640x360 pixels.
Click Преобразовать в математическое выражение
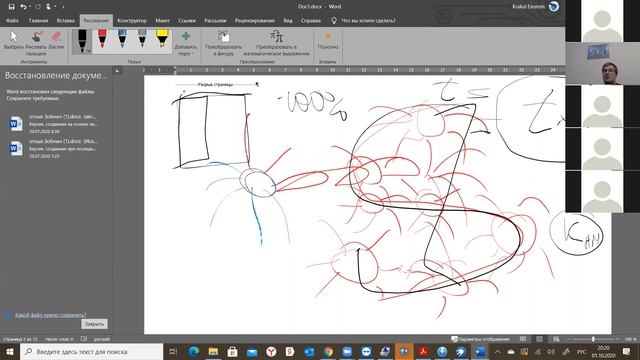[x=276, y=43]
